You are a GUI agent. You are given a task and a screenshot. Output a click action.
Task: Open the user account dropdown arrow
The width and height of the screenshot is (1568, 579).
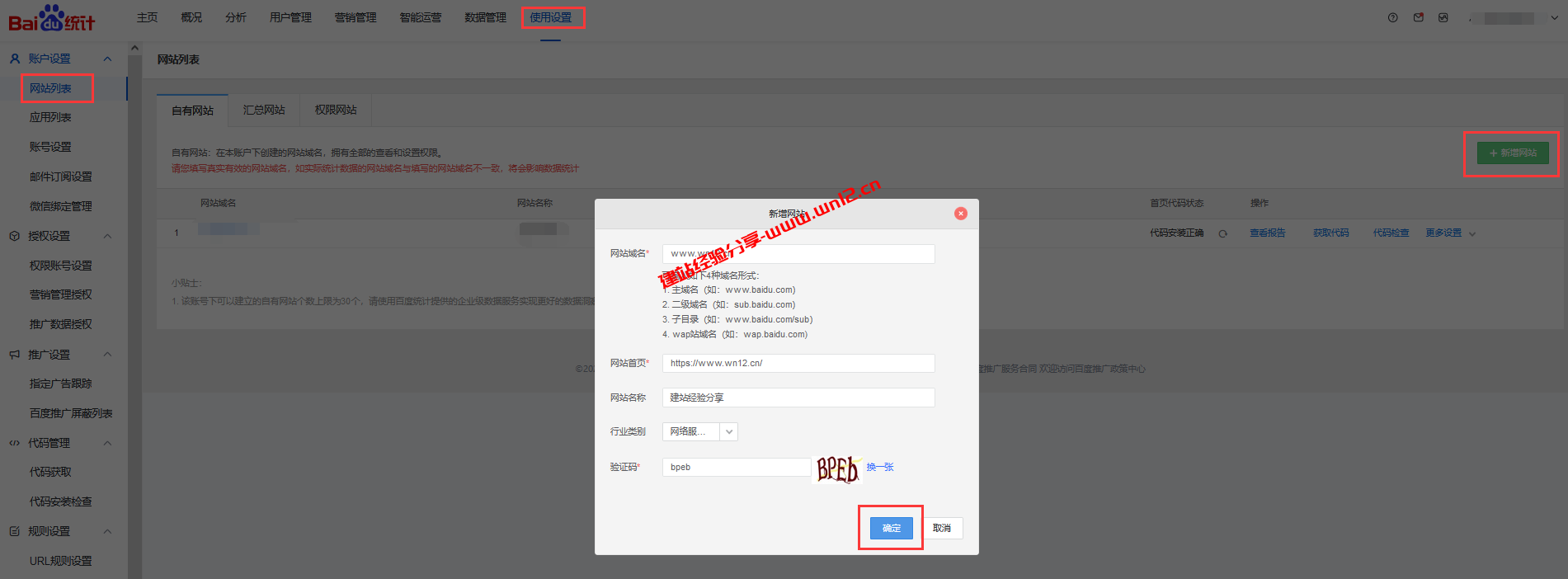(x=1554, y=17)
